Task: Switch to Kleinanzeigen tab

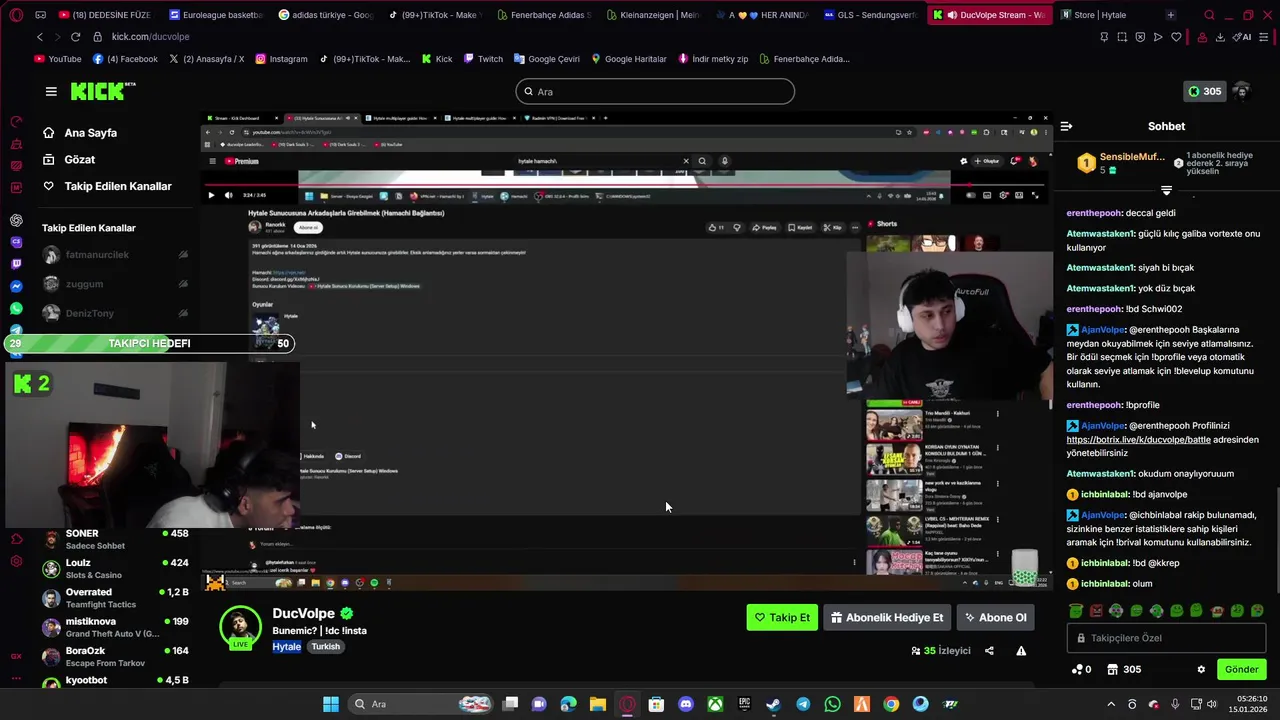Action: (x=652, y=15)
